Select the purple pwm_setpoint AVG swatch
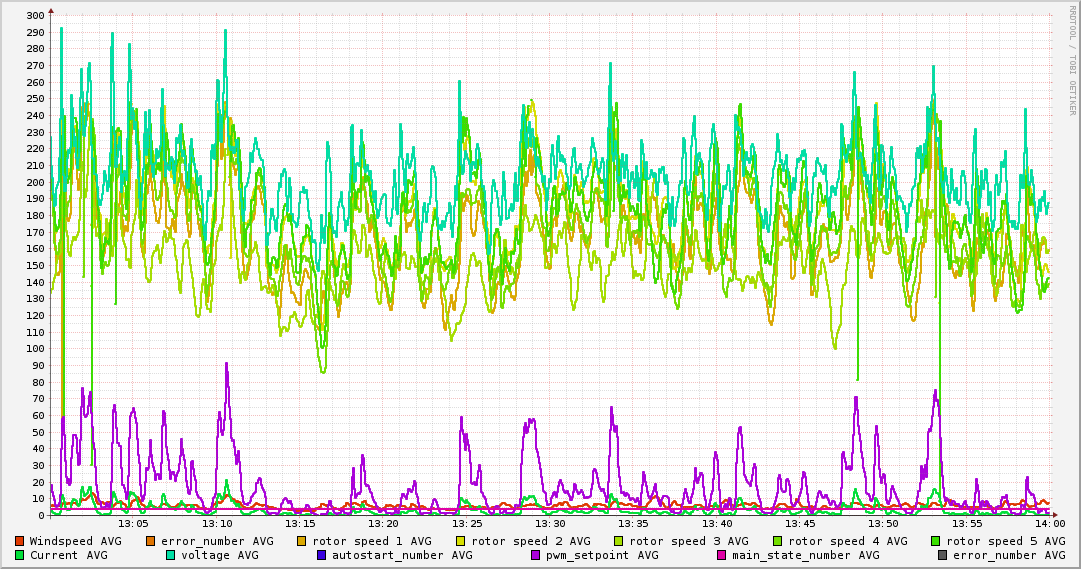Screen dimensions: 1081x569 pos(535,555)
